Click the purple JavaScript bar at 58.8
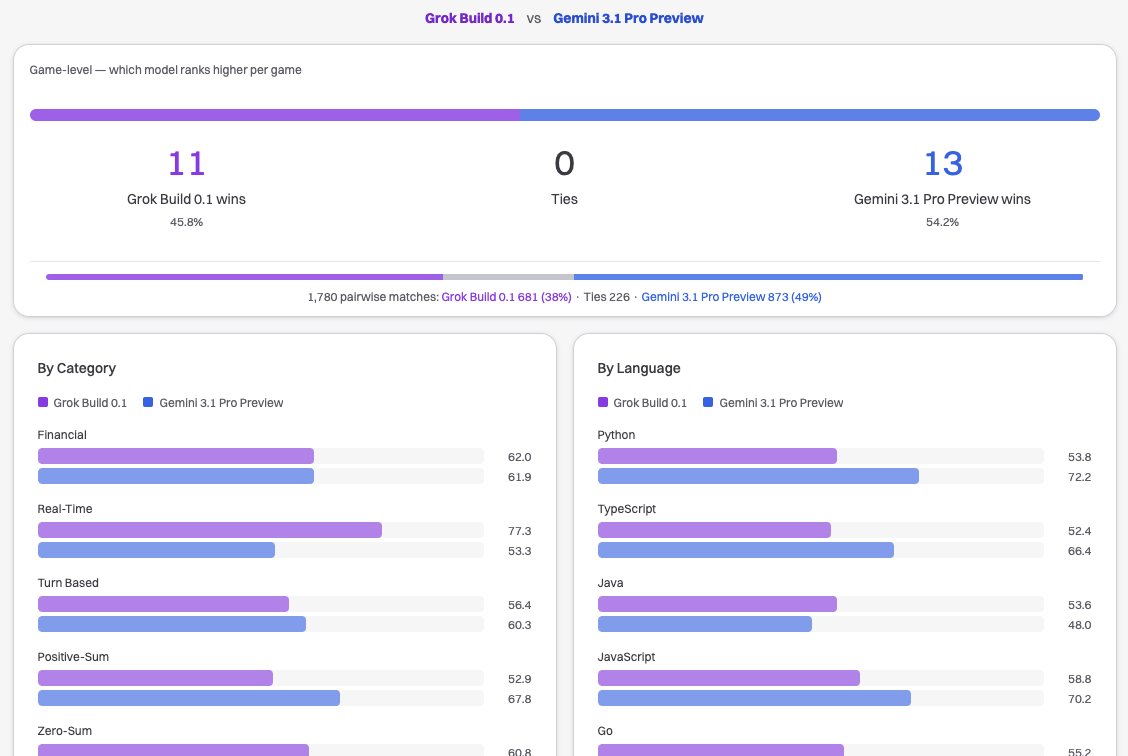Image resolution: width=1128 pixels, height=756 pixels. point(729,678)
